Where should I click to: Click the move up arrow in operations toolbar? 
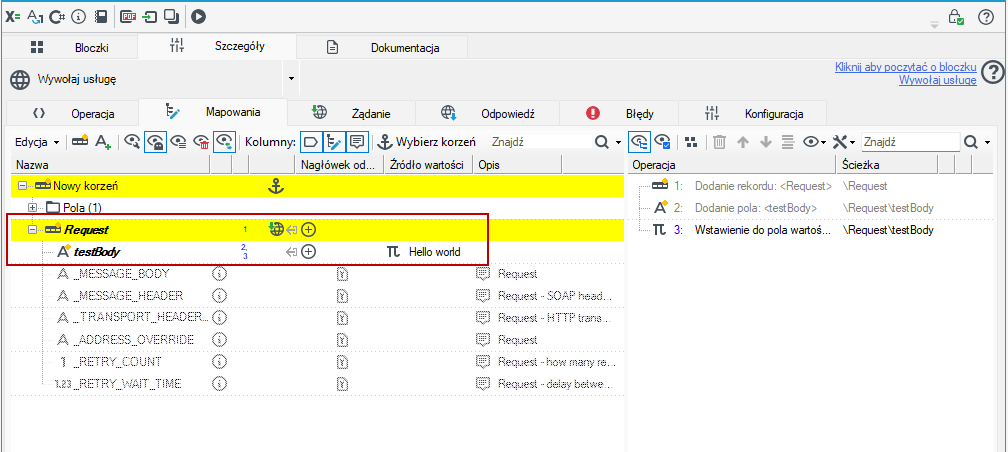click(x=743, y=142)
